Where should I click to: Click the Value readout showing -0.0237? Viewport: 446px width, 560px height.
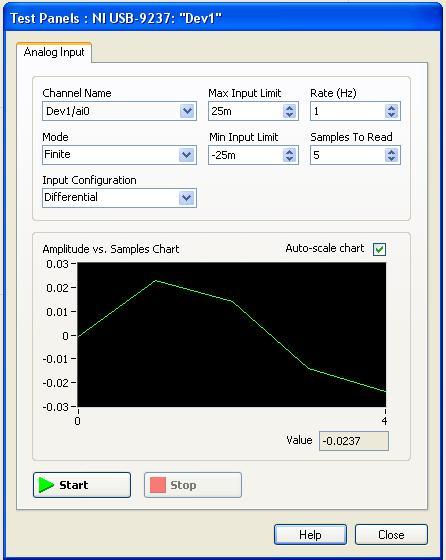(x=354, y=441)
